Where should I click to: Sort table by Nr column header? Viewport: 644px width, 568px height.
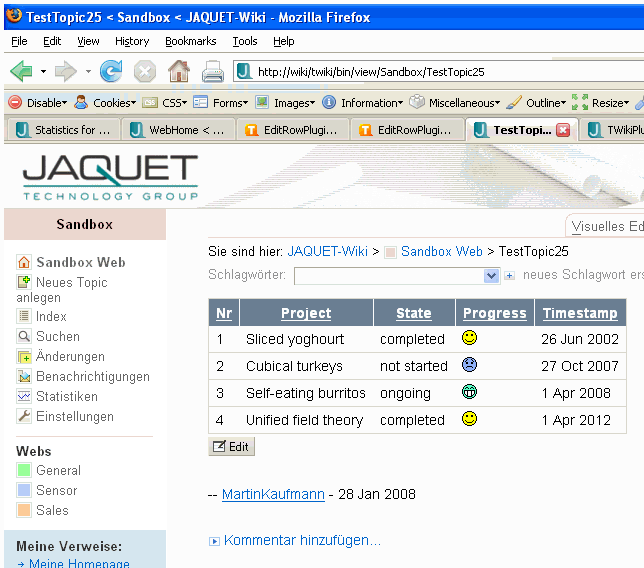tap(224, 313)
